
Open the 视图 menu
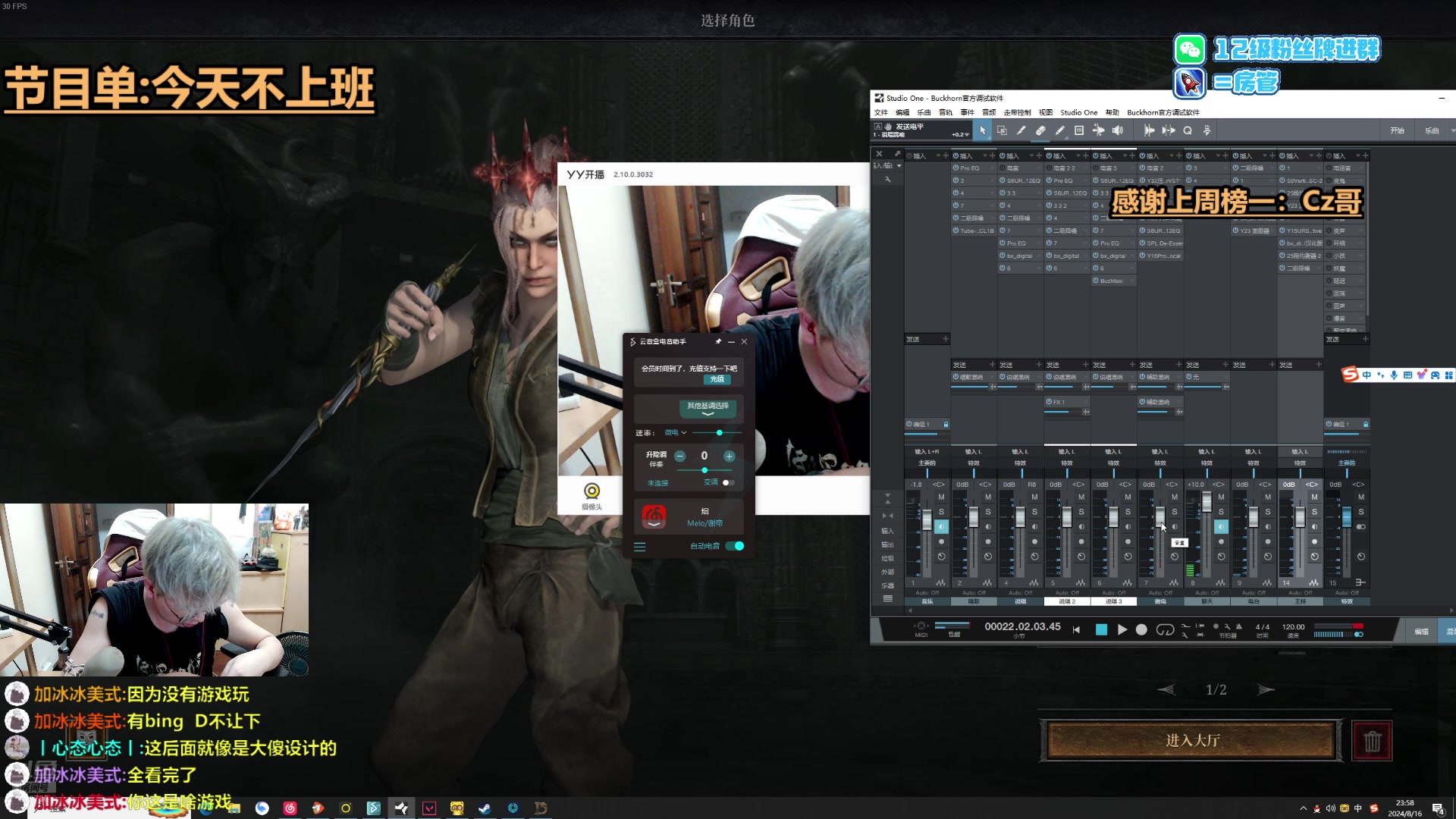pyautogui.click(x=1046, y=112)
